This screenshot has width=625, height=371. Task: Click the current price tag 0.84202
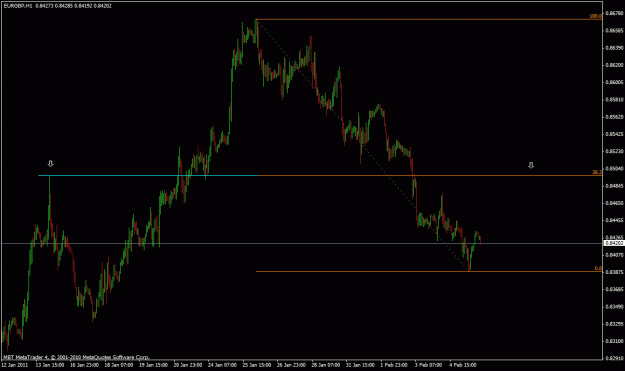click(x=614, y=243)
